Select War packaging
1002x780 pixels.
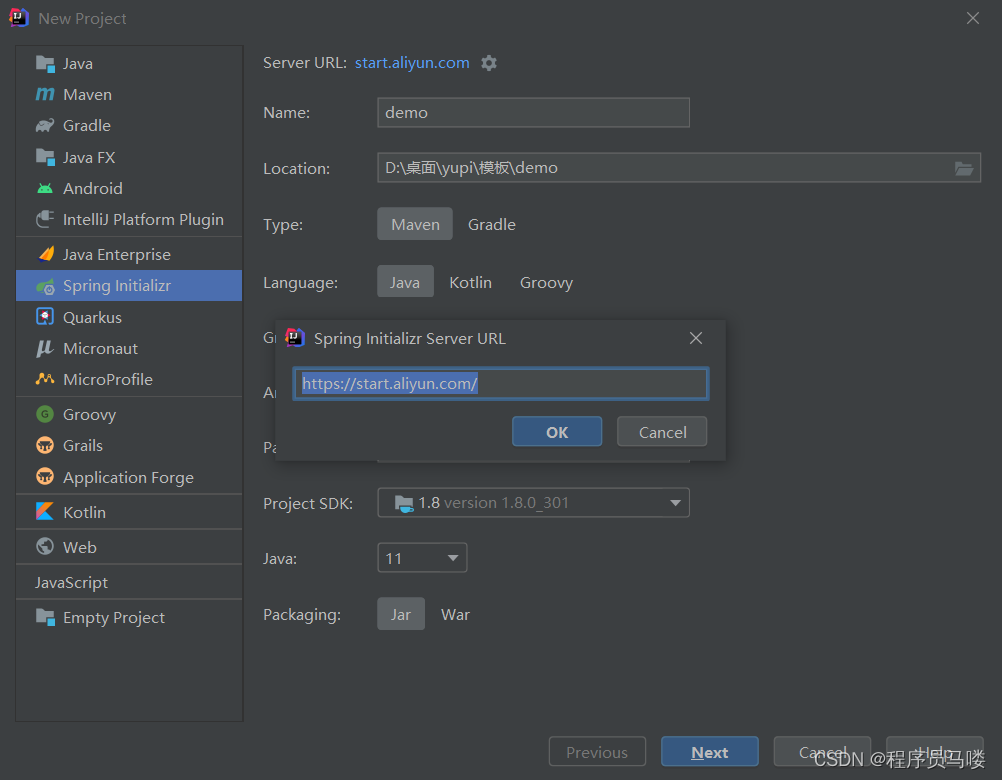tap(455, 614)
